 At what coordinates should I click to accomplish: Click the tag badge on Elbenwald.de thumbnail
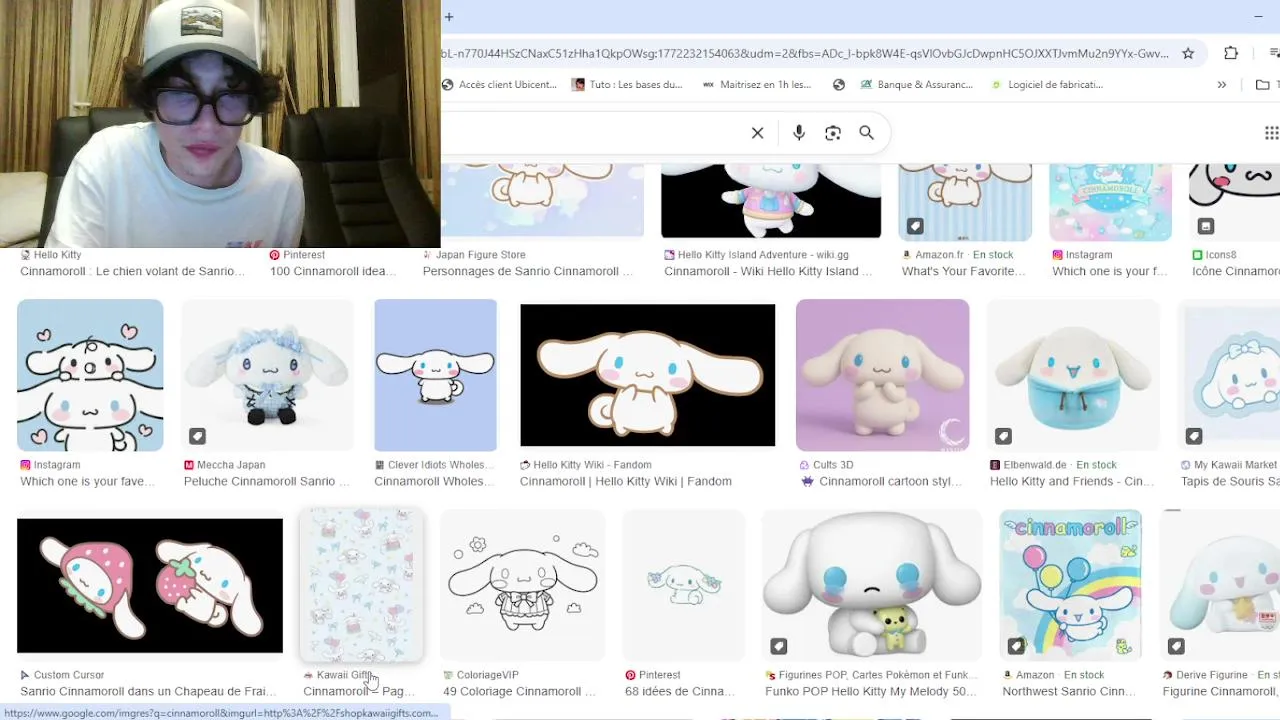point(1003,436)
